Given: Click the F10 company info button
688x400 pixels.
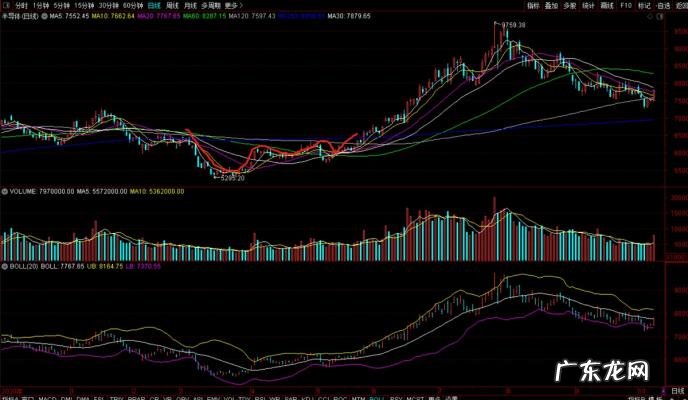Looking at the screenshot, I should (625, 5).
